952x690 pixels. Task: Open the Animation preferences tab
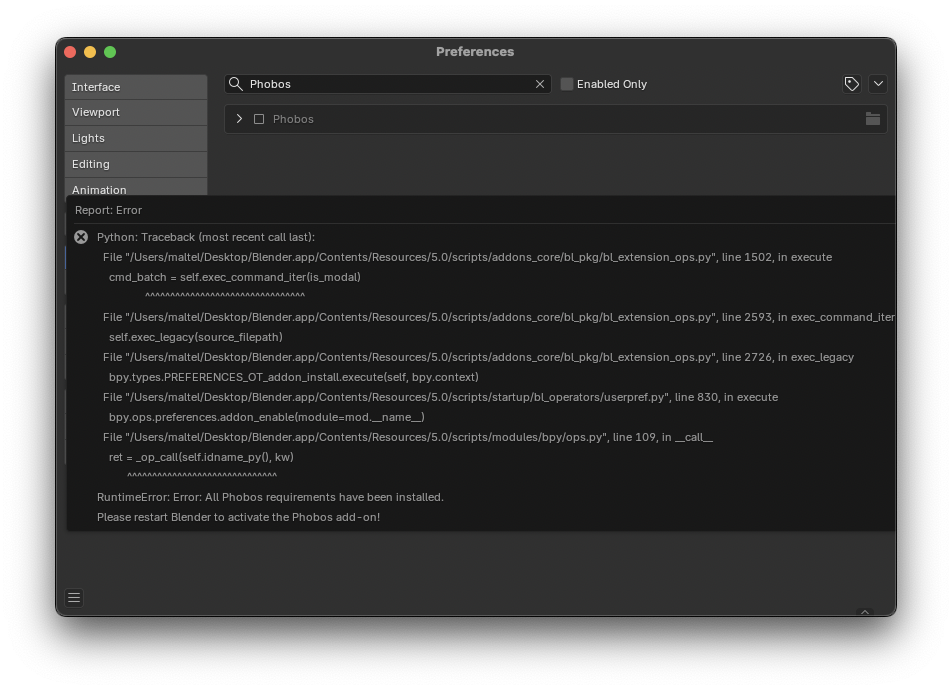[136, 188]
